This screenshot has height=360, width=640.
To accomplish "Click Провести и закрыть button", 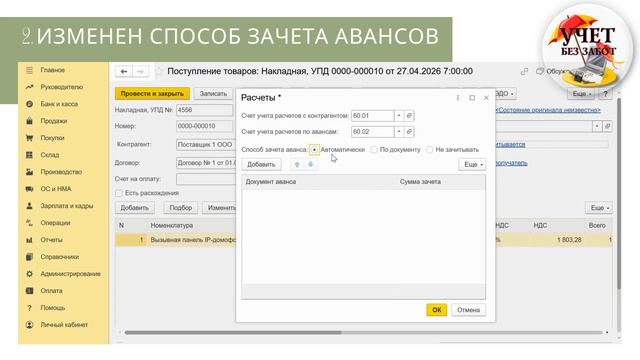I will coord(152,94).
